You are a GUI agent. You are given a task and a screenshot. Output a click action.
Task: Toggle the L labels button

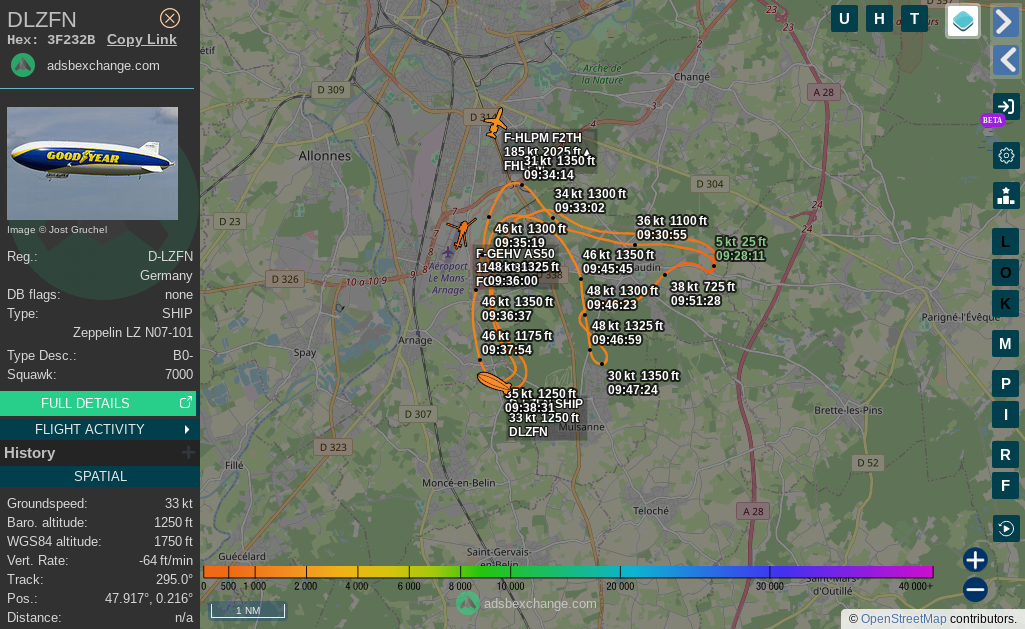click(x=1005, y=241)
